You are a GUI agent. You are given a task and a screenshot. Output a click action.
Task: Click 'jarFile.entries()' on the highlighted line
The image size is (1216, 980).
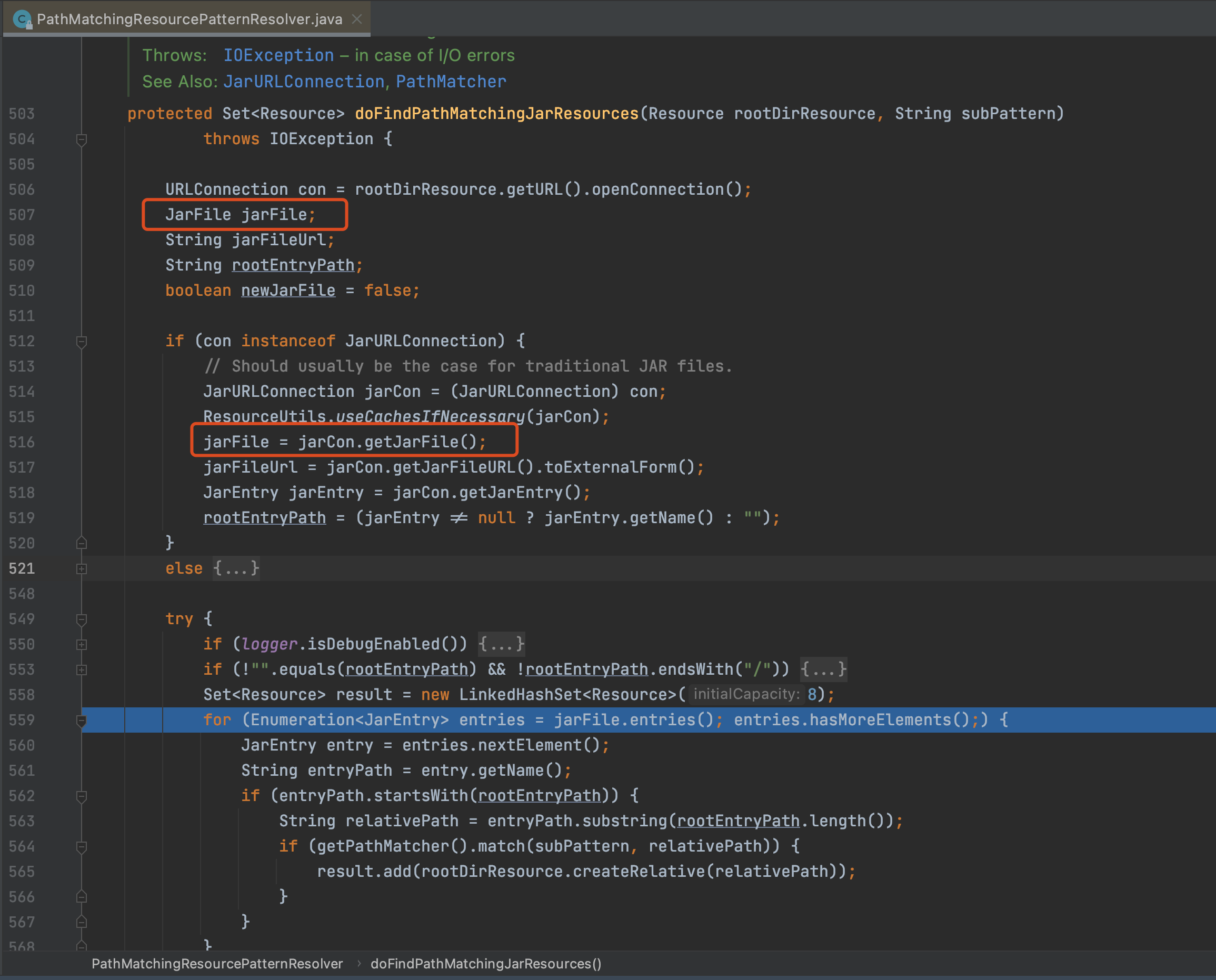pyautogui.click(x=634, y=720)
